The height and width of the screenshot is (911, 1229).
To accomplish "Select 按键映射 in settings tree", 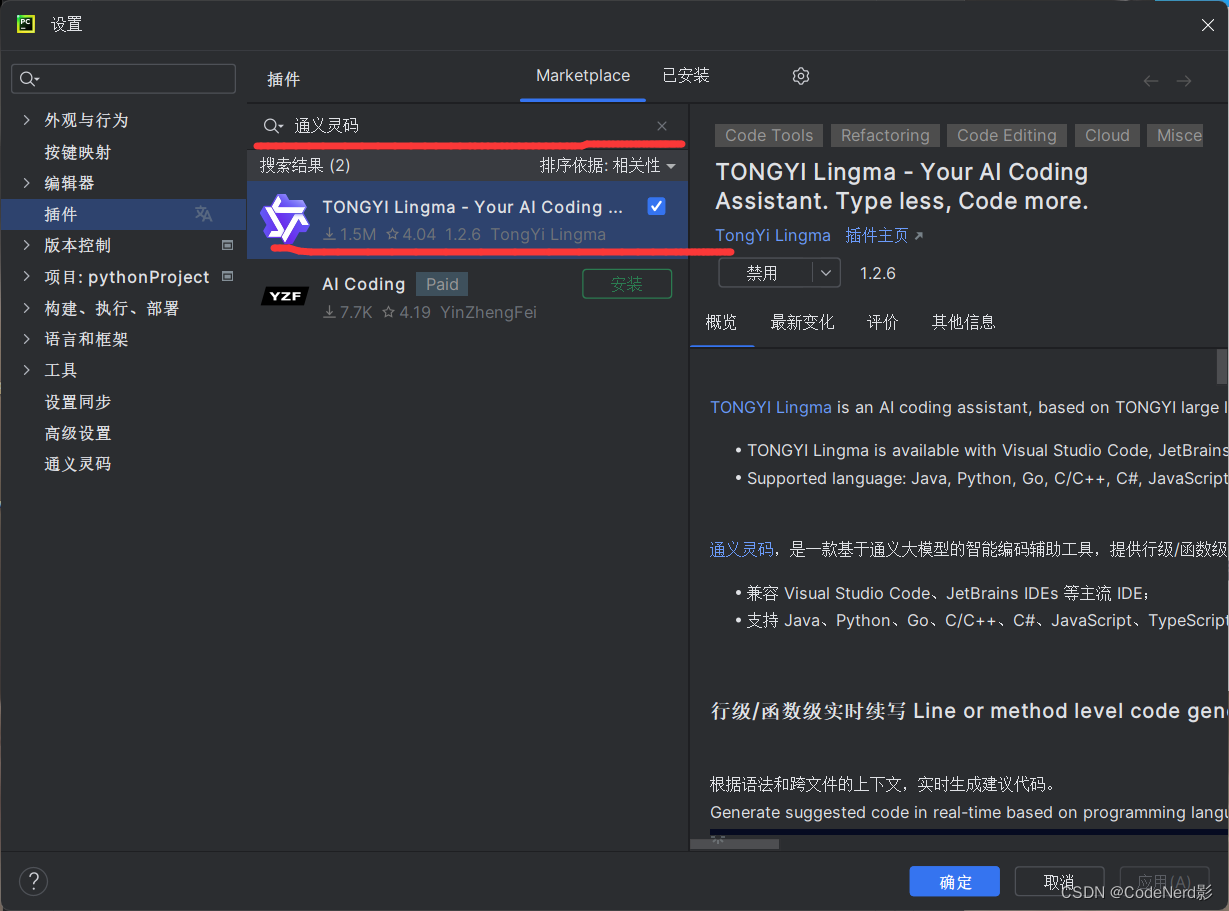I will [x=78, y=152].
